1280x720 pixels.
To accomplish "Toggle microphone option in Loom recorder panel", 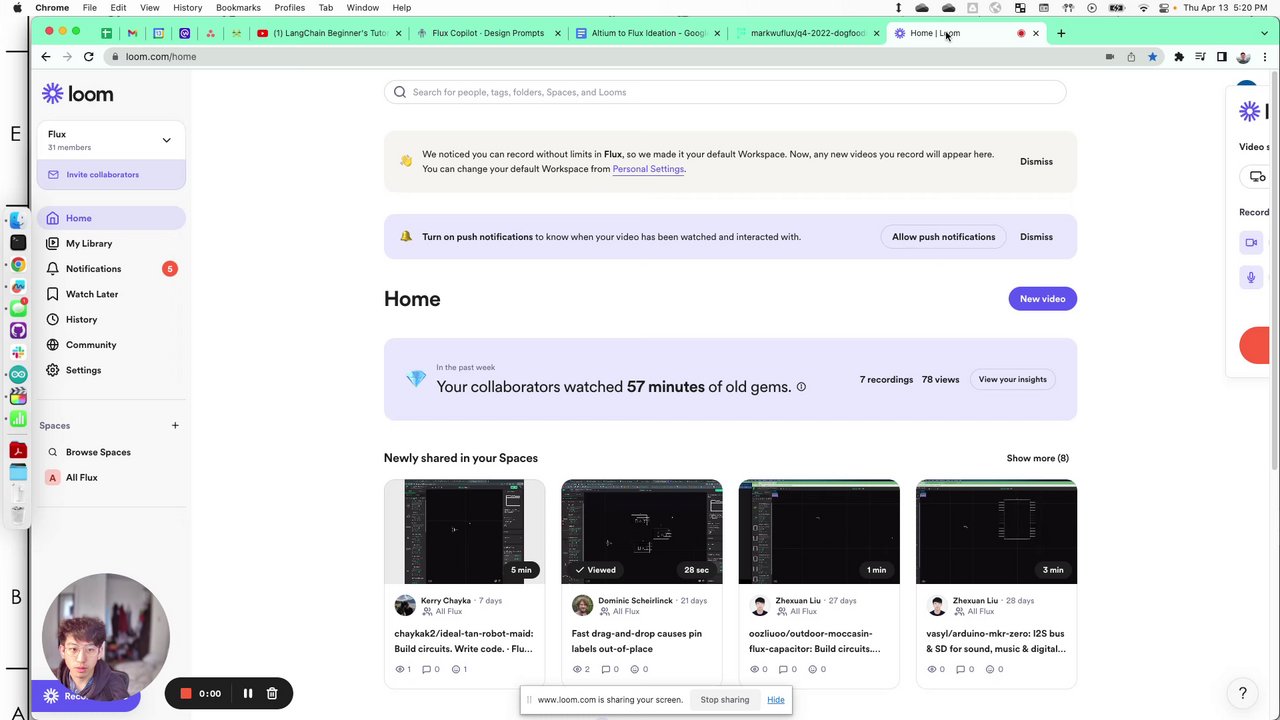I will pos(1251,277).
